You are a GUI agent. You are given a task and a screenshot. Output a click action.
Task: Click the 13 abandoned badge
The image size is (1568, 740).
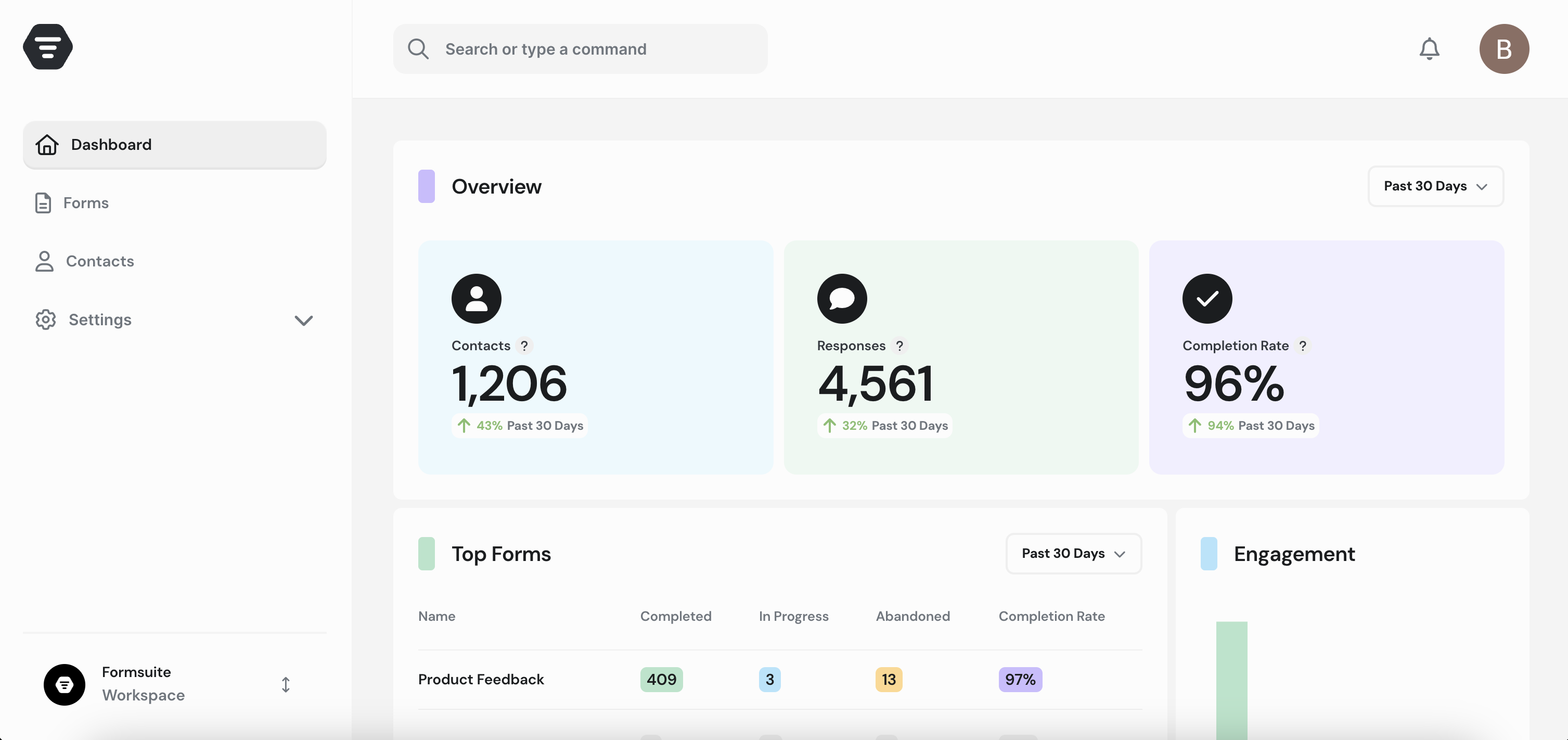tap(889, 679)
